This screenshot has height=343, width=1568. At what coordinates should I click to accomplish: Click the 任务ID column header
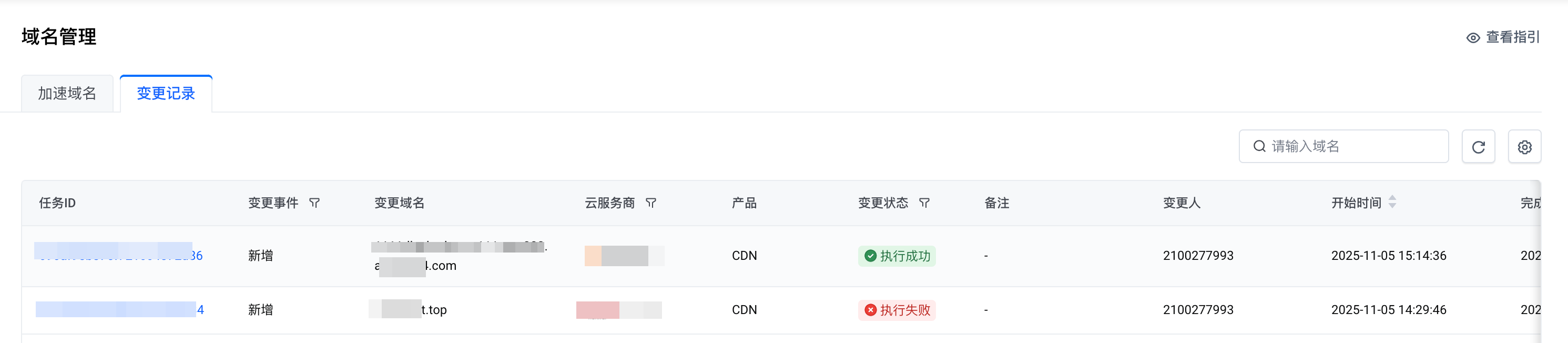tap(57, 203)
